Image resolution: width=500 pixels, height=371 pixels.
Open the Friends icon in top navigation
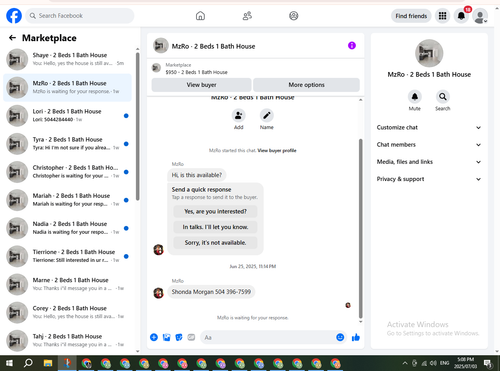(x=247, y=16)
